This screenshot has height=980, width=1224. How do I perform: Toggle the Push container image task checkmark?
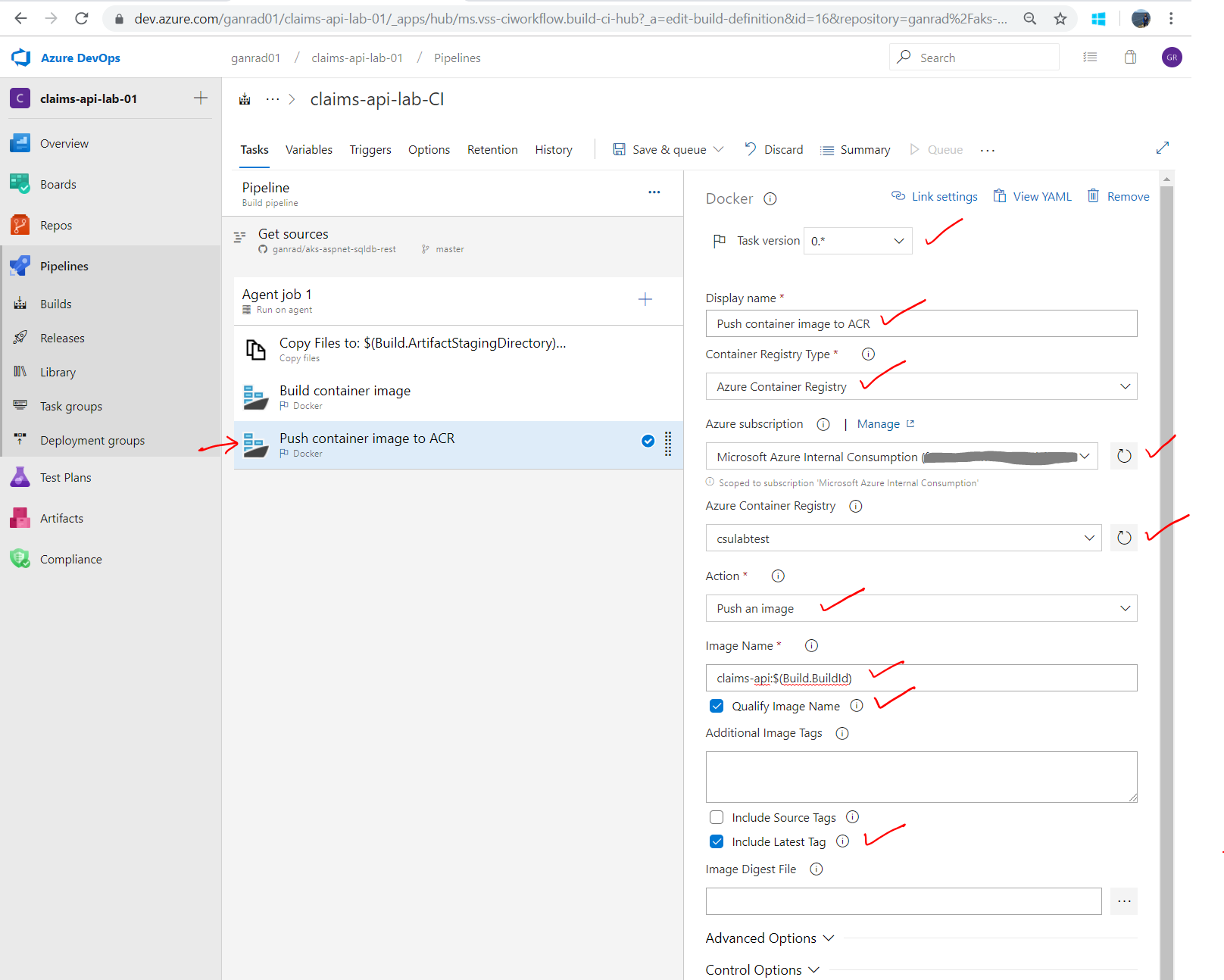point(648,441)
